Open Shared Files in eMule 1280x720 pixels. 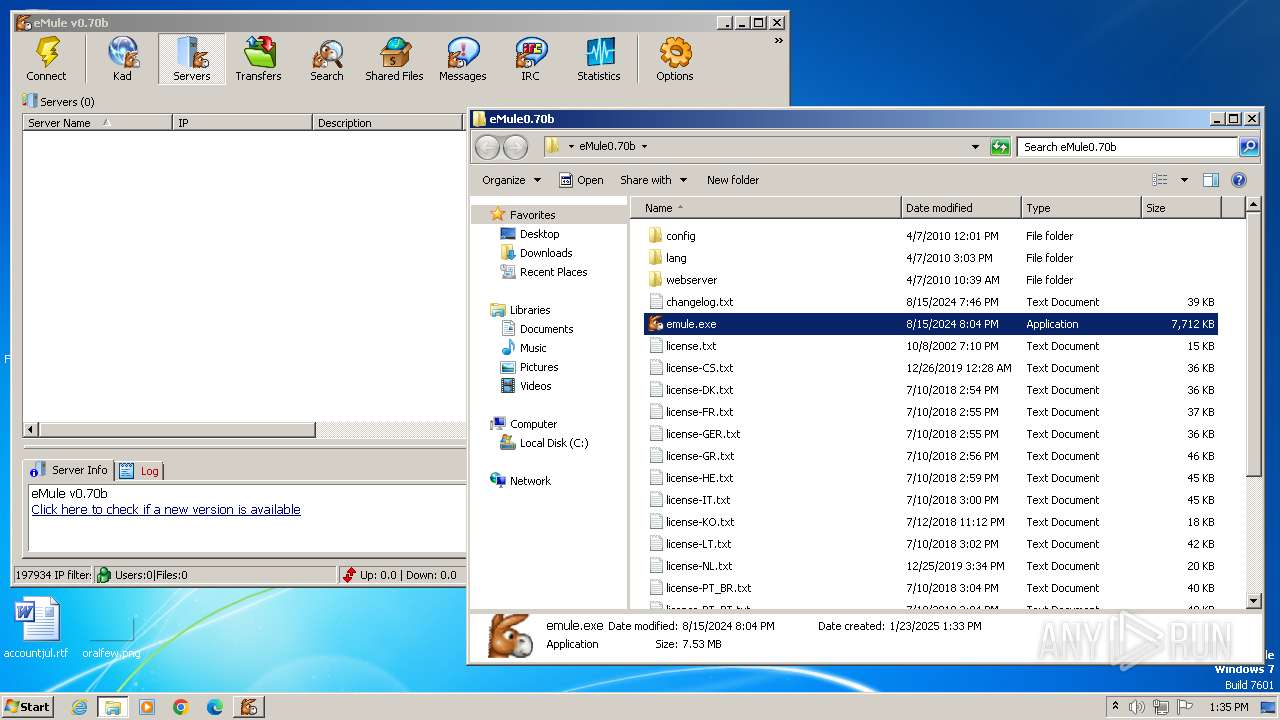pyautogui.click(x=394, y=59)
